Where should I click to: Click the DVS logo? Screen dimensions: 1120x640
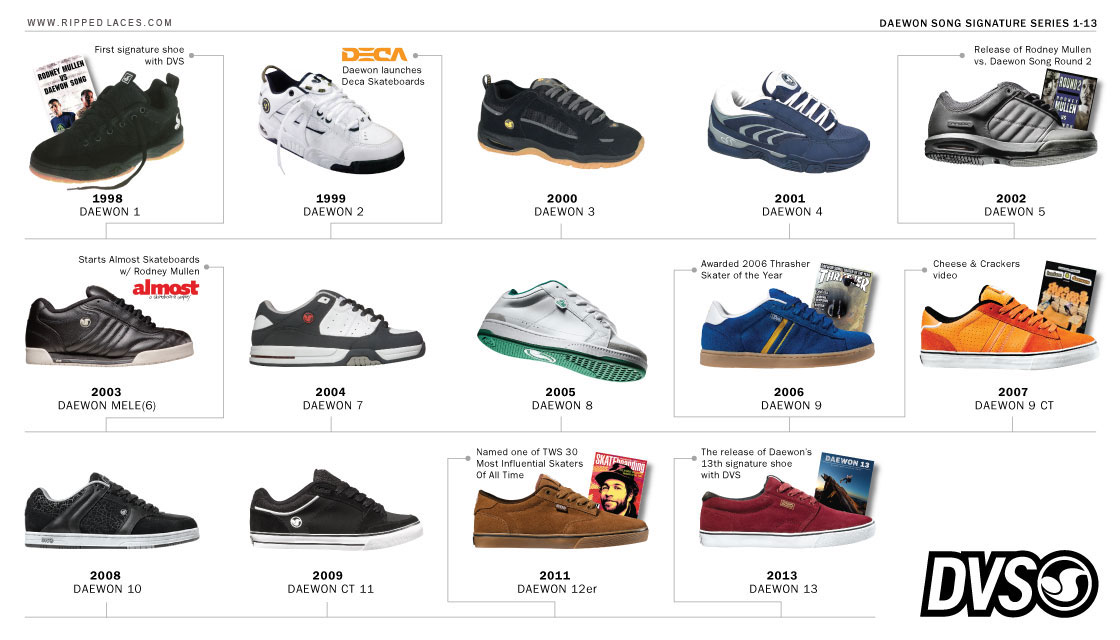(1009, 584)
